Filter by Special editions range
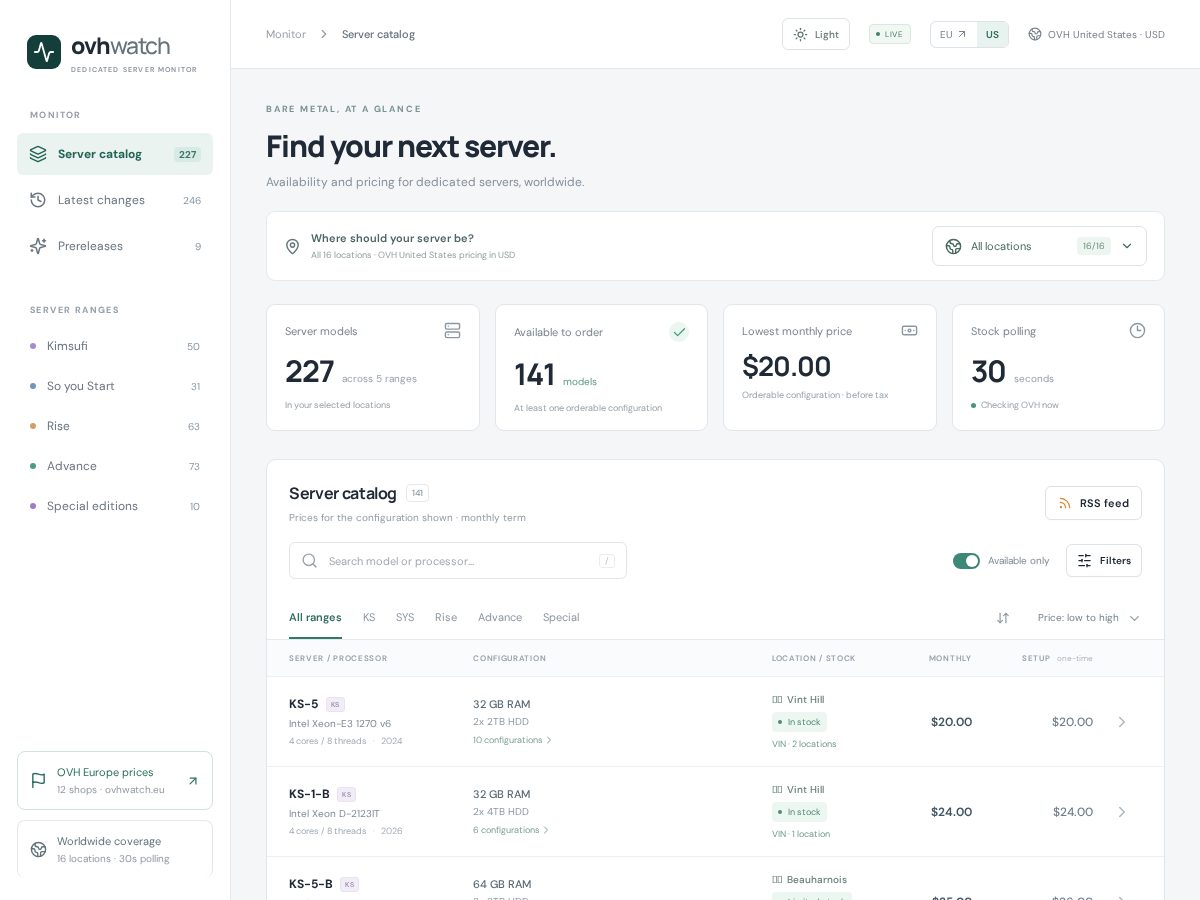This screenshot has height=900, width=1200. point(115,506)
